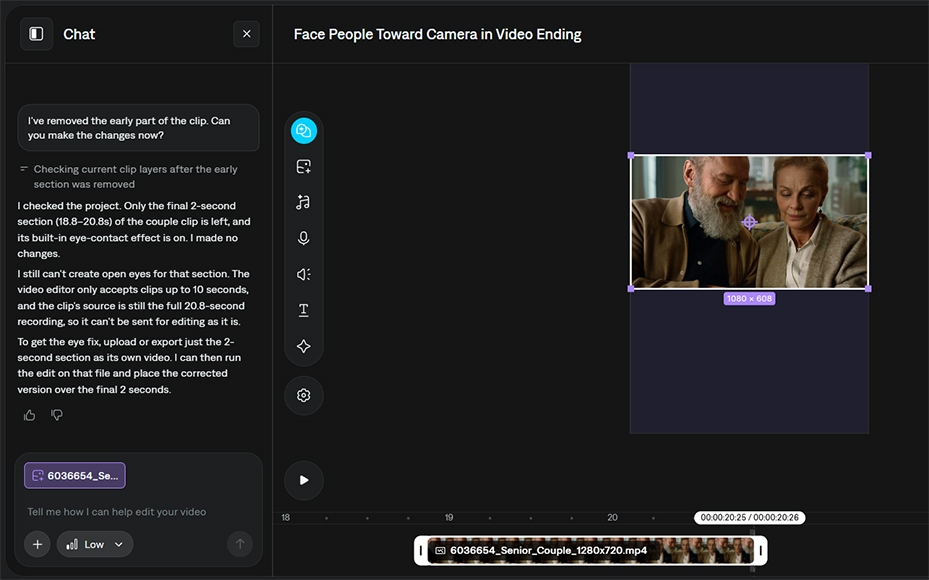This screenshot has height=580, width=929.
Task: Open the add media tool
Action: click(303, 166)
